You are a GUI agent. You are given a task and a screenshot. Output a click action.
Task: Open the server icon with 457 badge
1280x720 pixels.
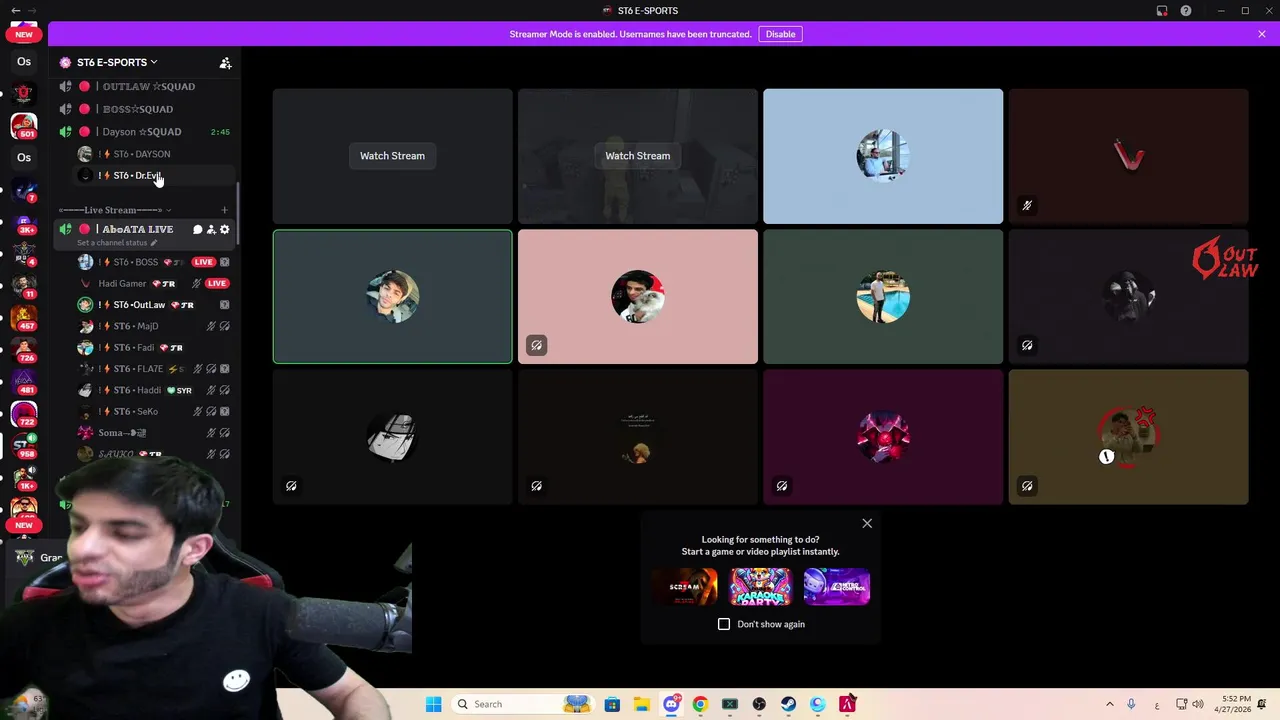point(24,318)
